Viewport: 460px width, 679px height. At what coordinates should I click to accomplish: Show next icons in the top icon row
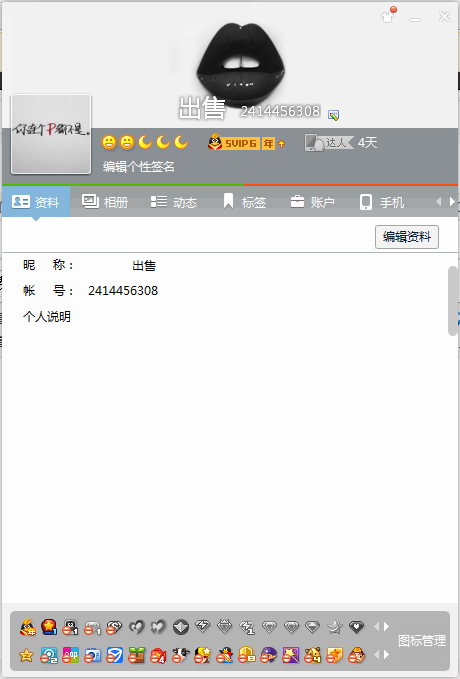(x=386, y=627)
